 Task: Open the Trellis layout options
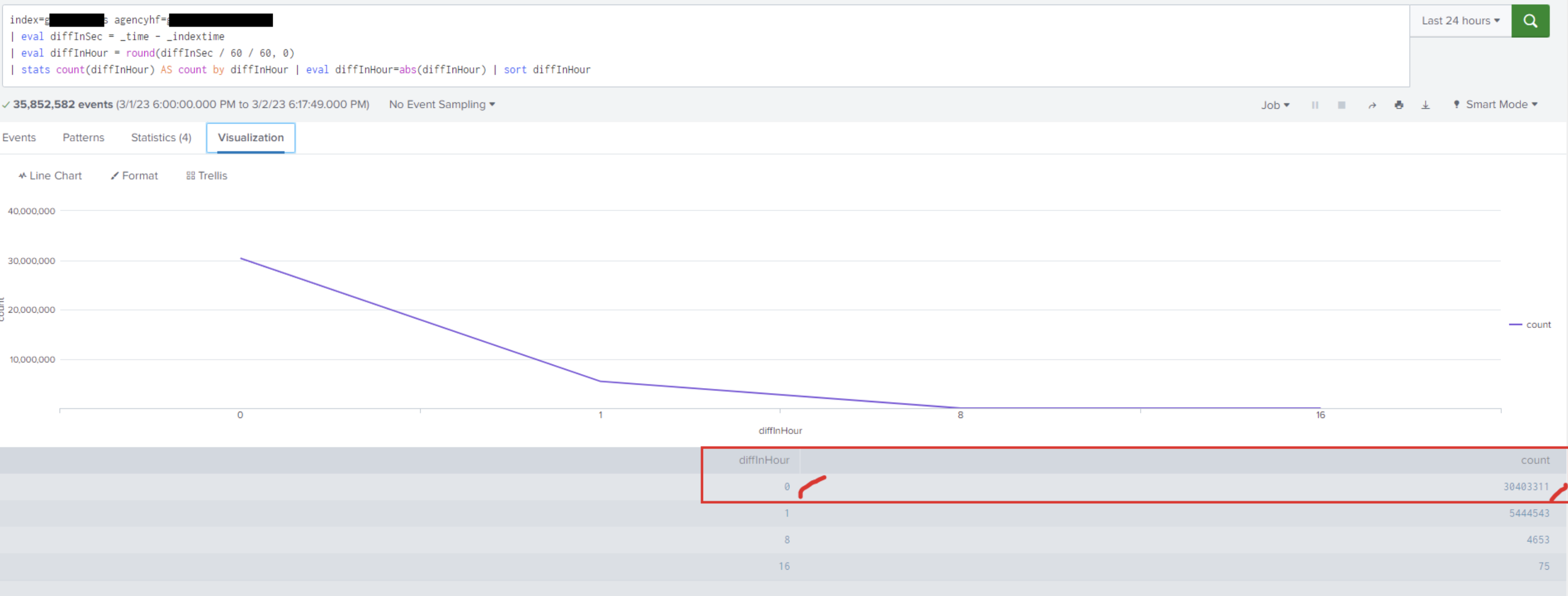[206, 176]
